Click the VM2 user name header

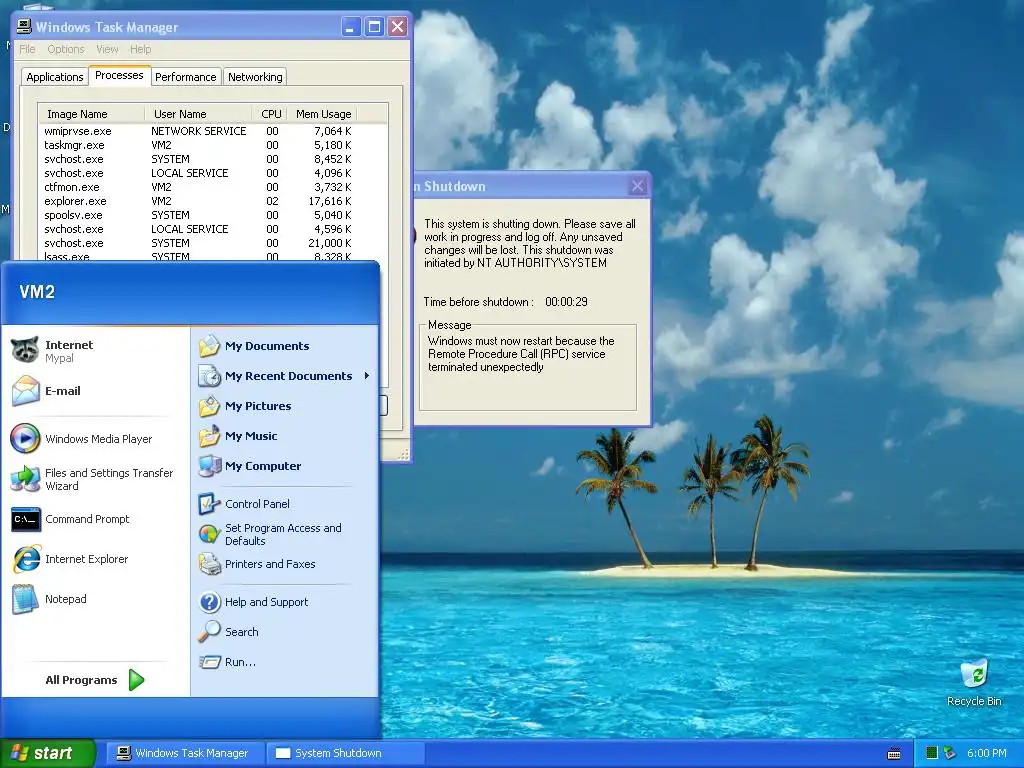point(37,292)
